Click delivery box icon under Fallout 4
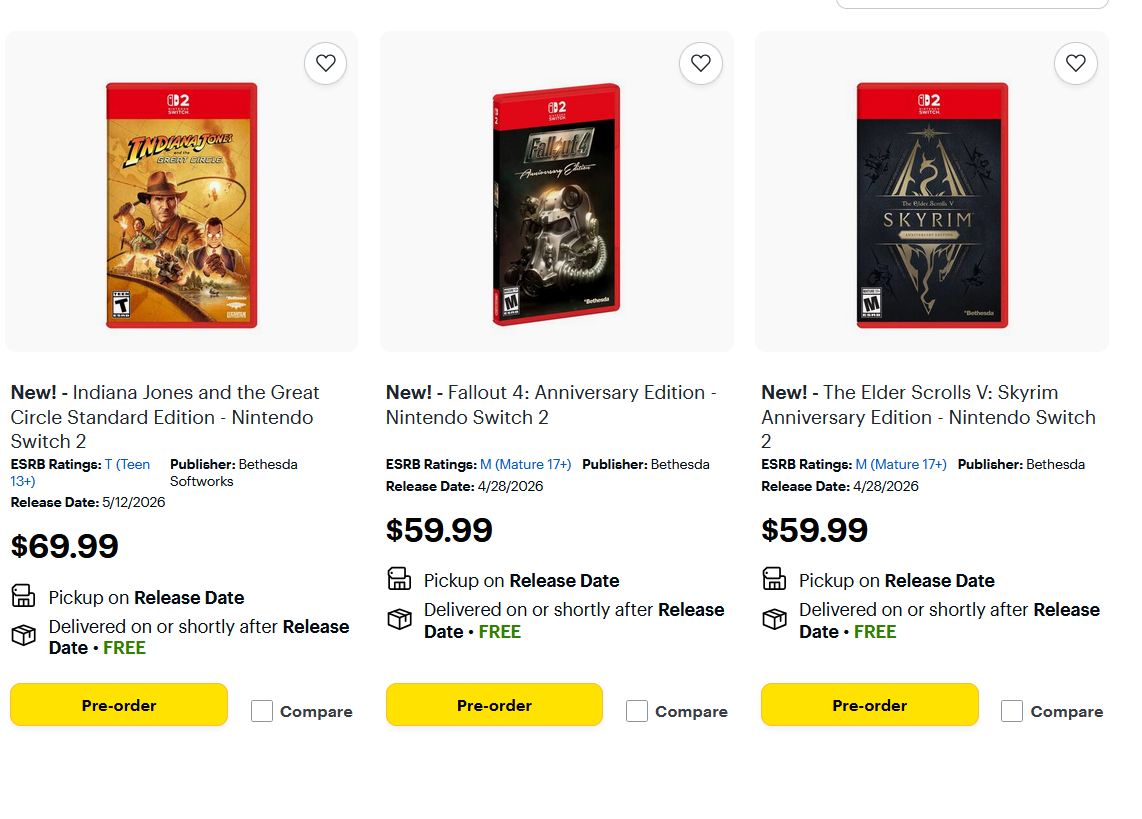The height and width of the screenshot is (819, 1142). (x=399, y=619)
